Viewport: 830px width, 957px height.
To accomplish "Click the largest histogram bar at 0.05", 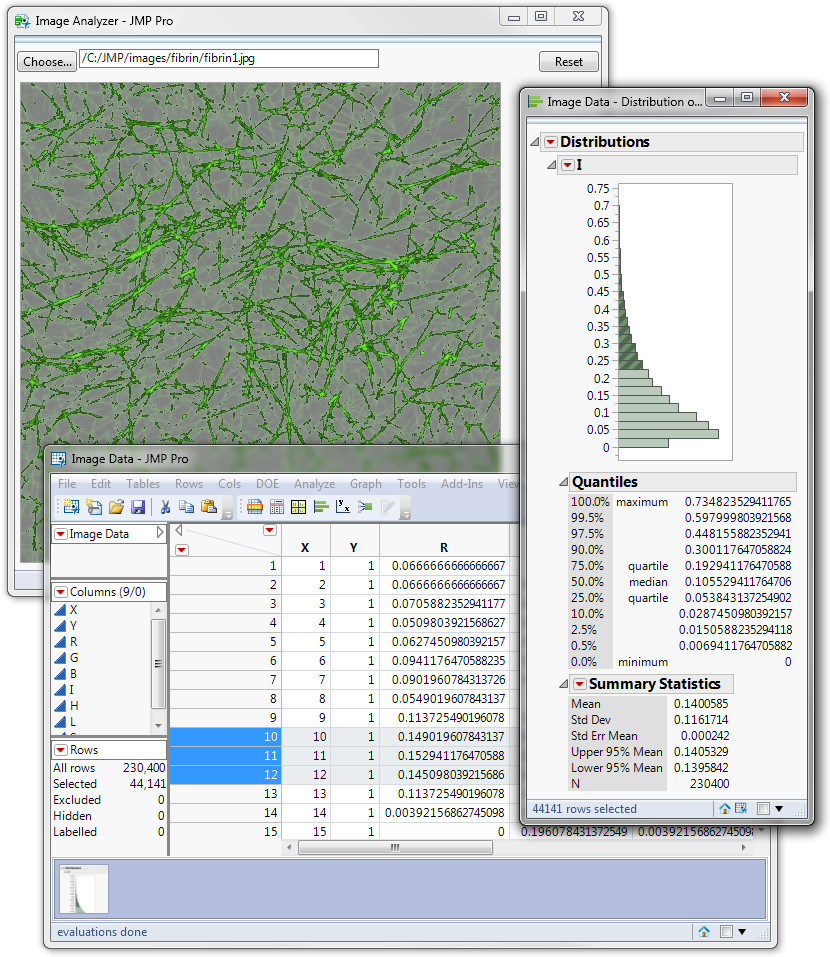I will point(668,434).
